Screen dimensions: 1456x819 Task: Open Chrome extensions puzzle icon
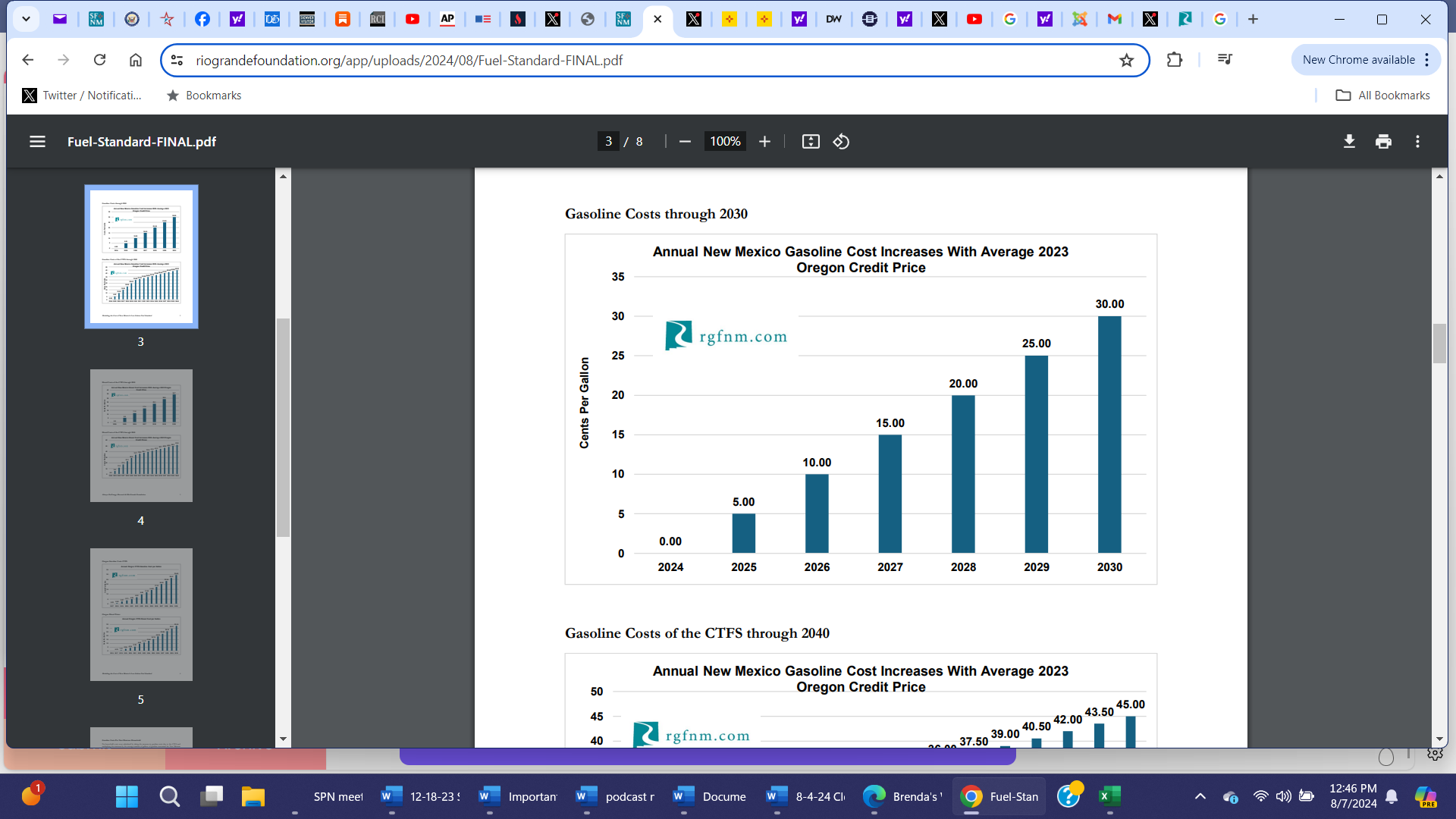click(1175, 60)
